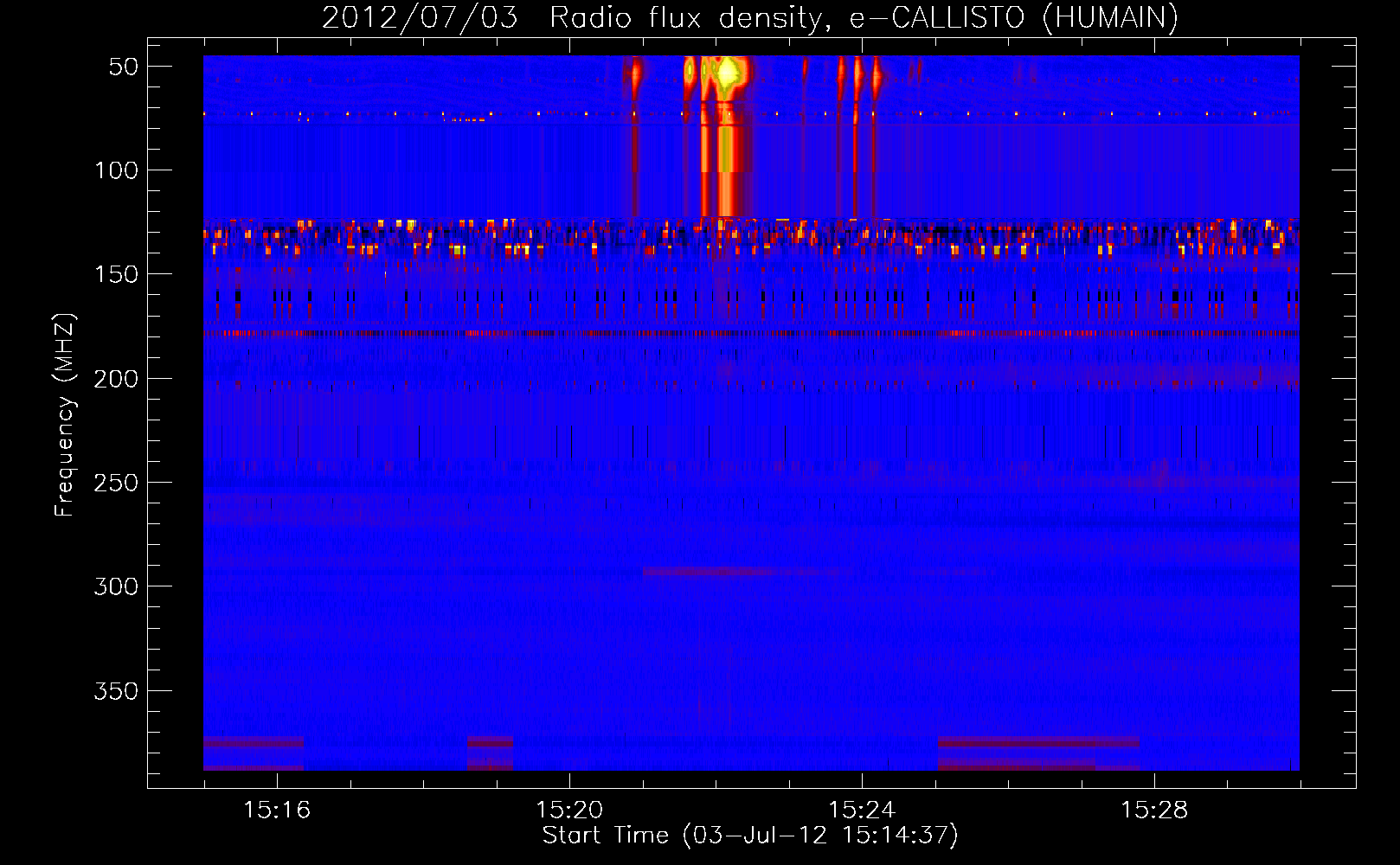The width and height of the screenshot is (1400, 865).
Task: Click the 300 frequency tick label
Action: tap(116, 586)
